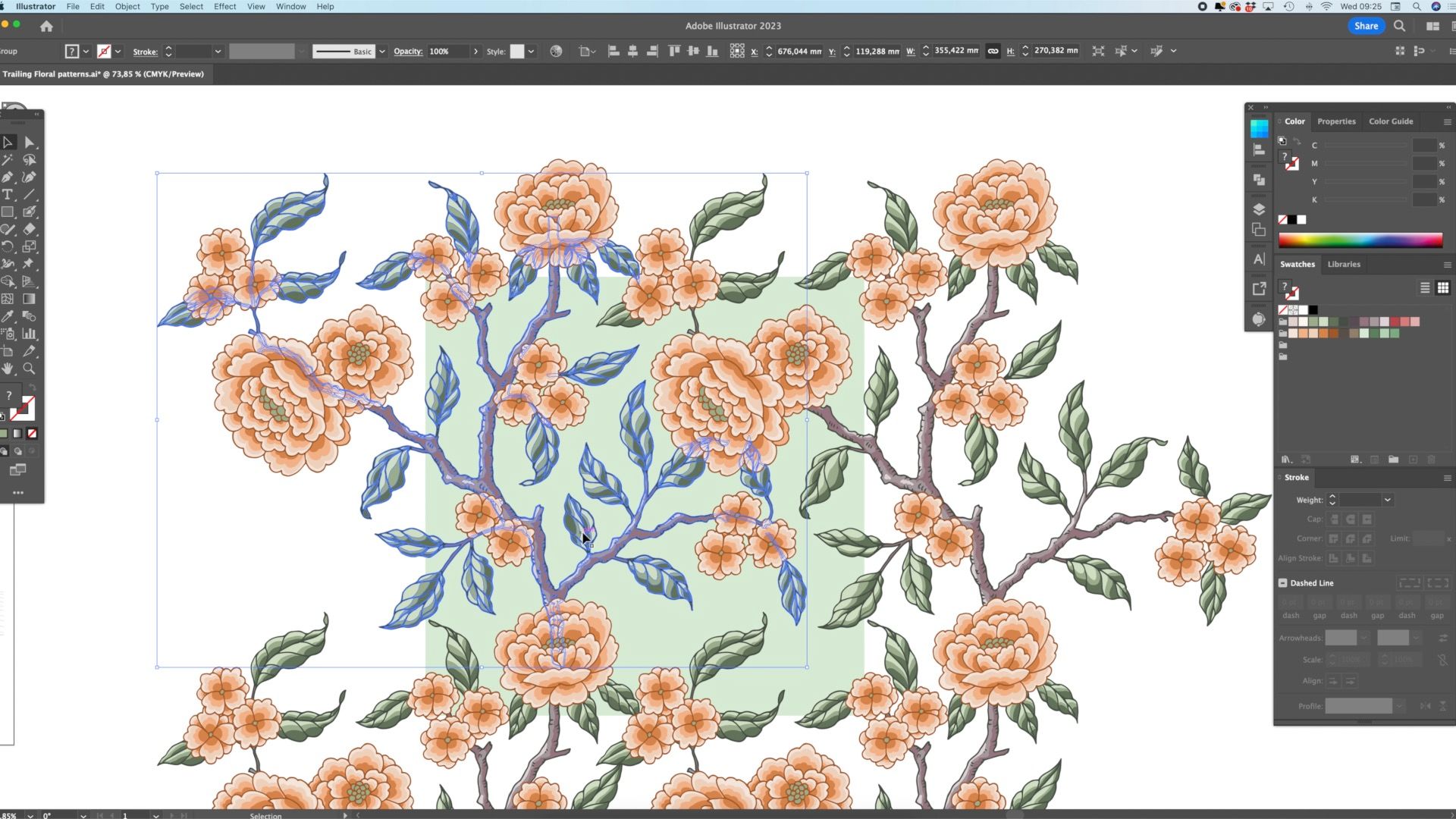Toggle the Dashed Line checkbox
The width and height of the screenshot is (1456, 819).
[1283, 583]
